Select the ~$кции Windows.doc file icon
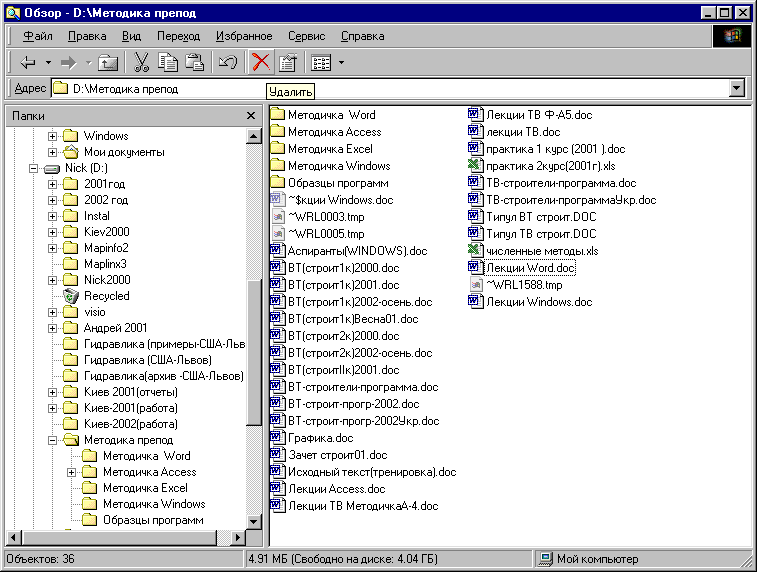 276,199
